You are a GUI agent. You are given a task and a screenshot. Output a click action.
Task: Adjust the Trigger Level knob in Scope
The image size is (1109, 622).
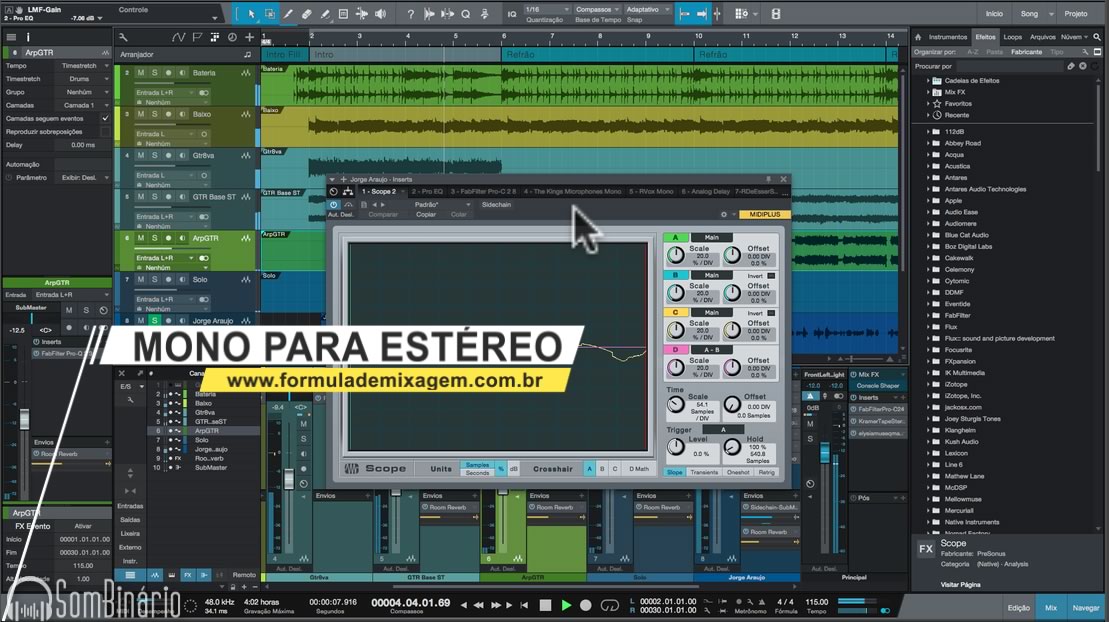tap(675, 447)
